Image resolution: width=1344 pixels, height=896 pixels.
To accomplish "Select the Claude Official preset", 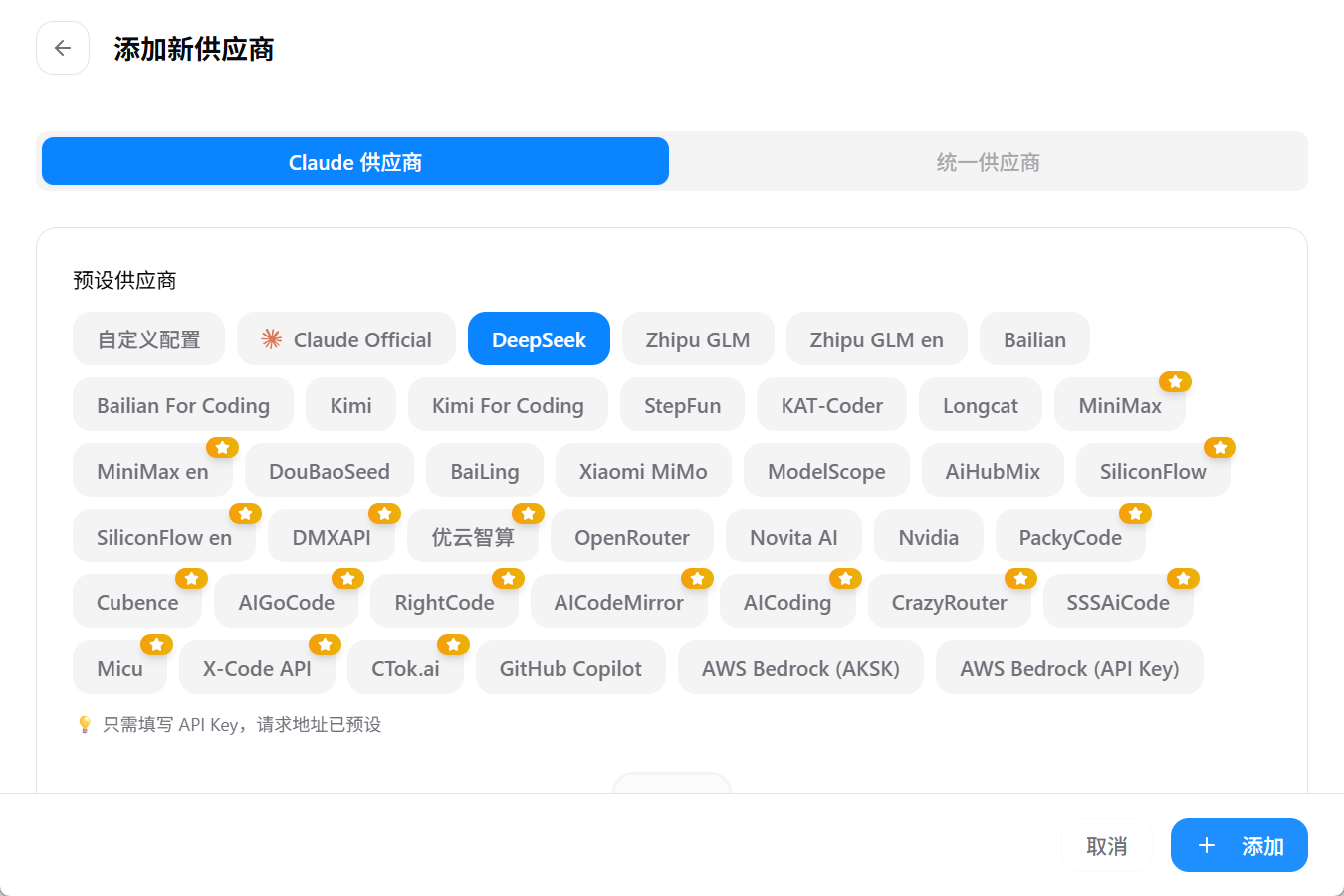I will pos(346,339).
